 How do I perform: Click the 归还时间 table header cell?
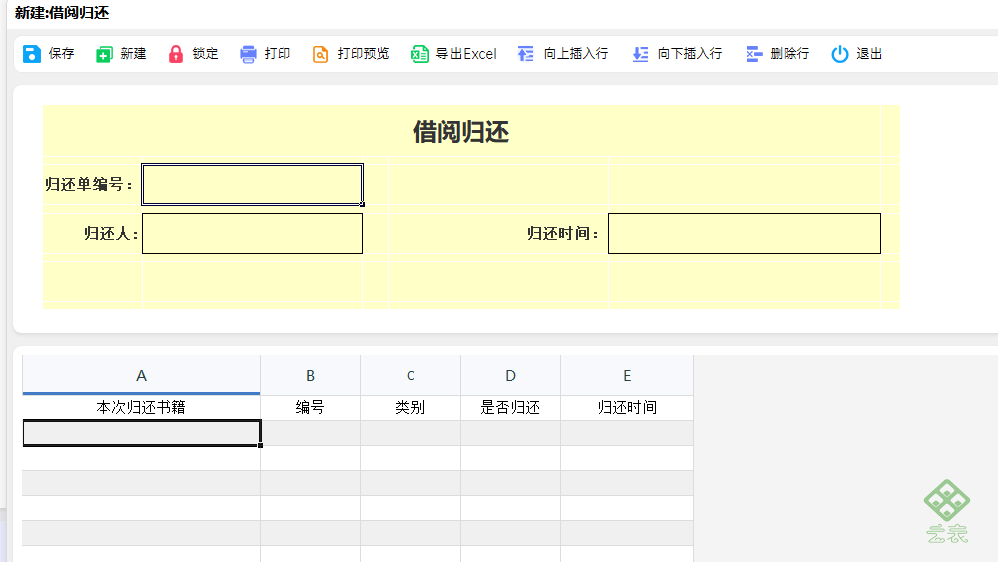(627, 407)
